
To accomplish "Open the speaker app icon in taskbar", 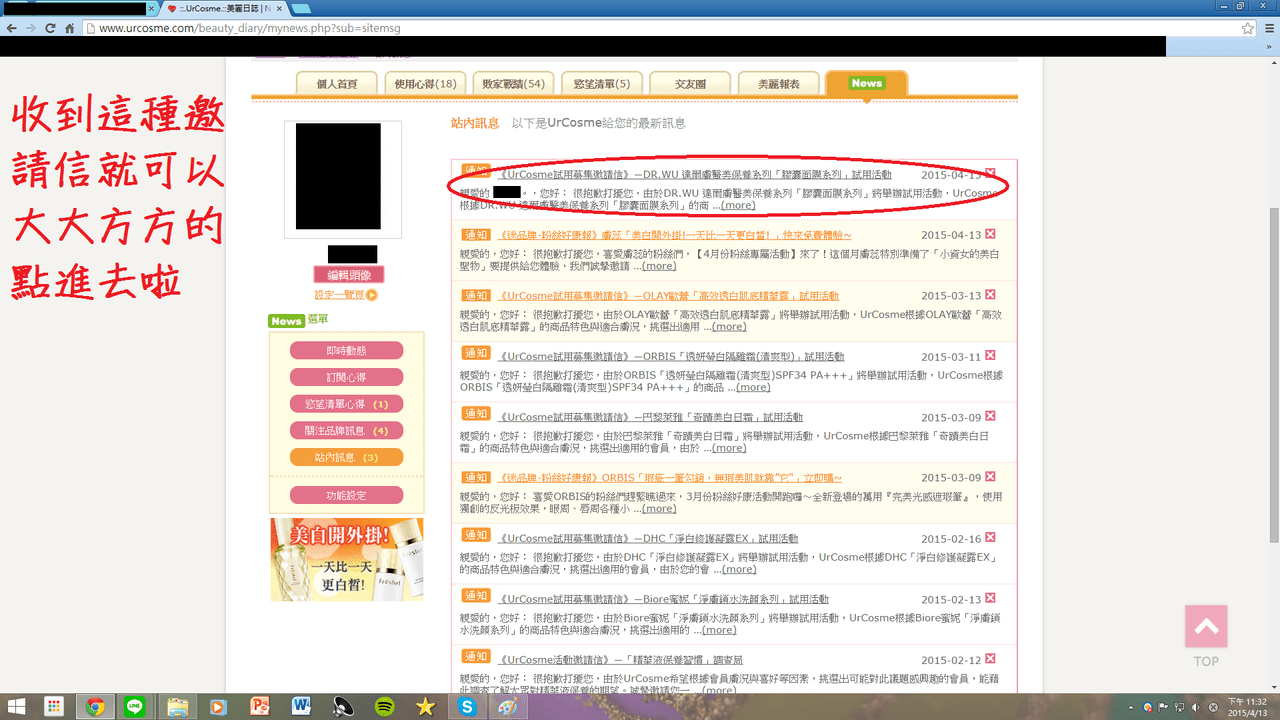I will point(343,706).
